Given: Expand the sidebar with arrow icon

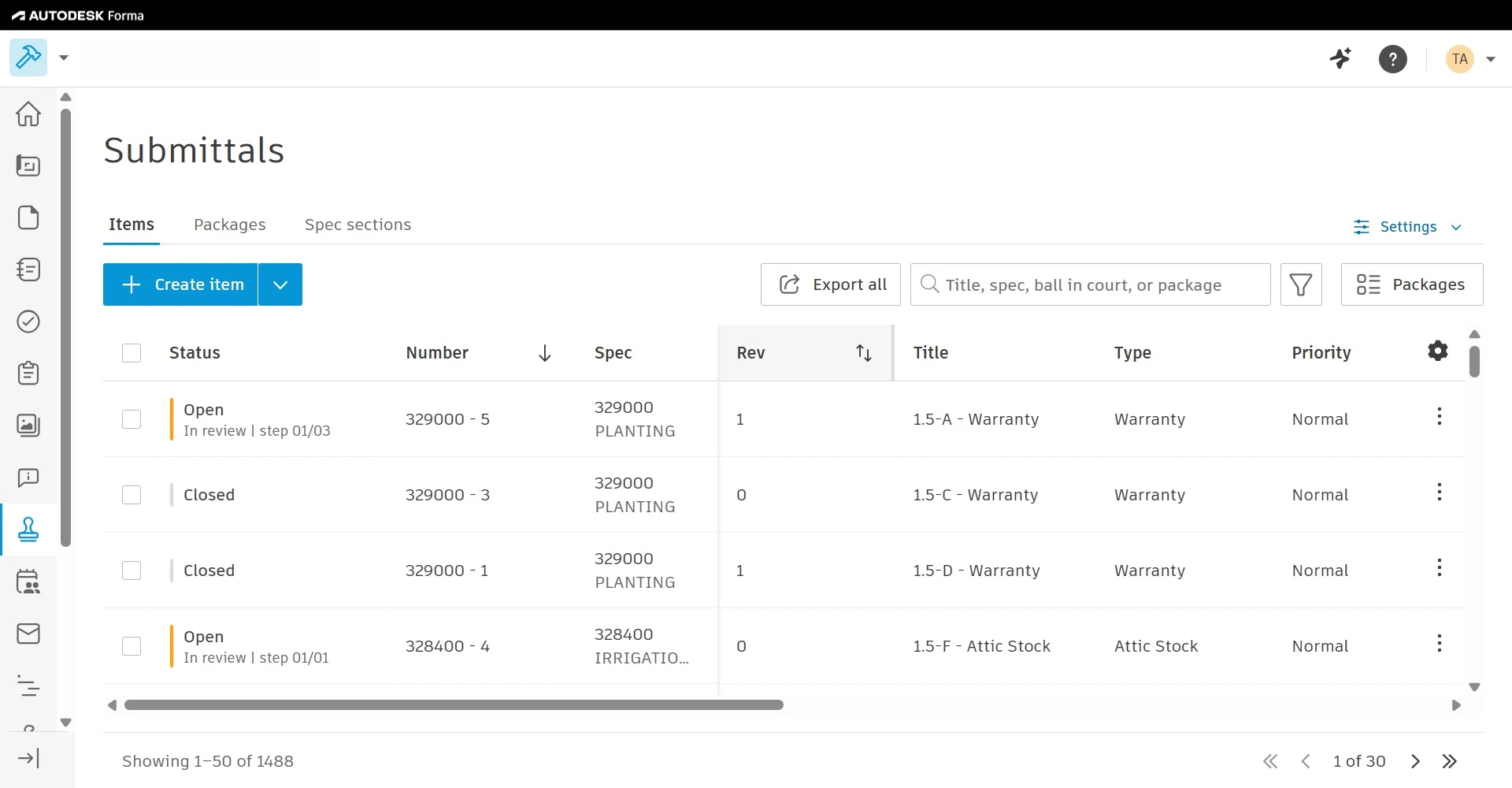Looking at the screenshot, I should (28, 758).
